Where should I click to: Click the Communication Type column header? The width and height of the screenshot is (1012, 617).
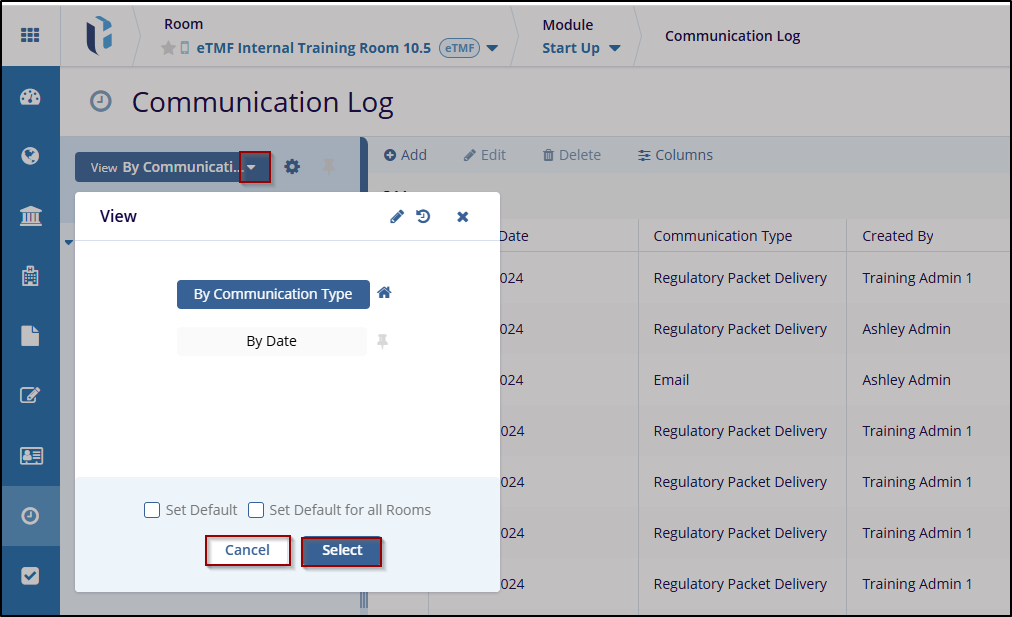[722, 236]
